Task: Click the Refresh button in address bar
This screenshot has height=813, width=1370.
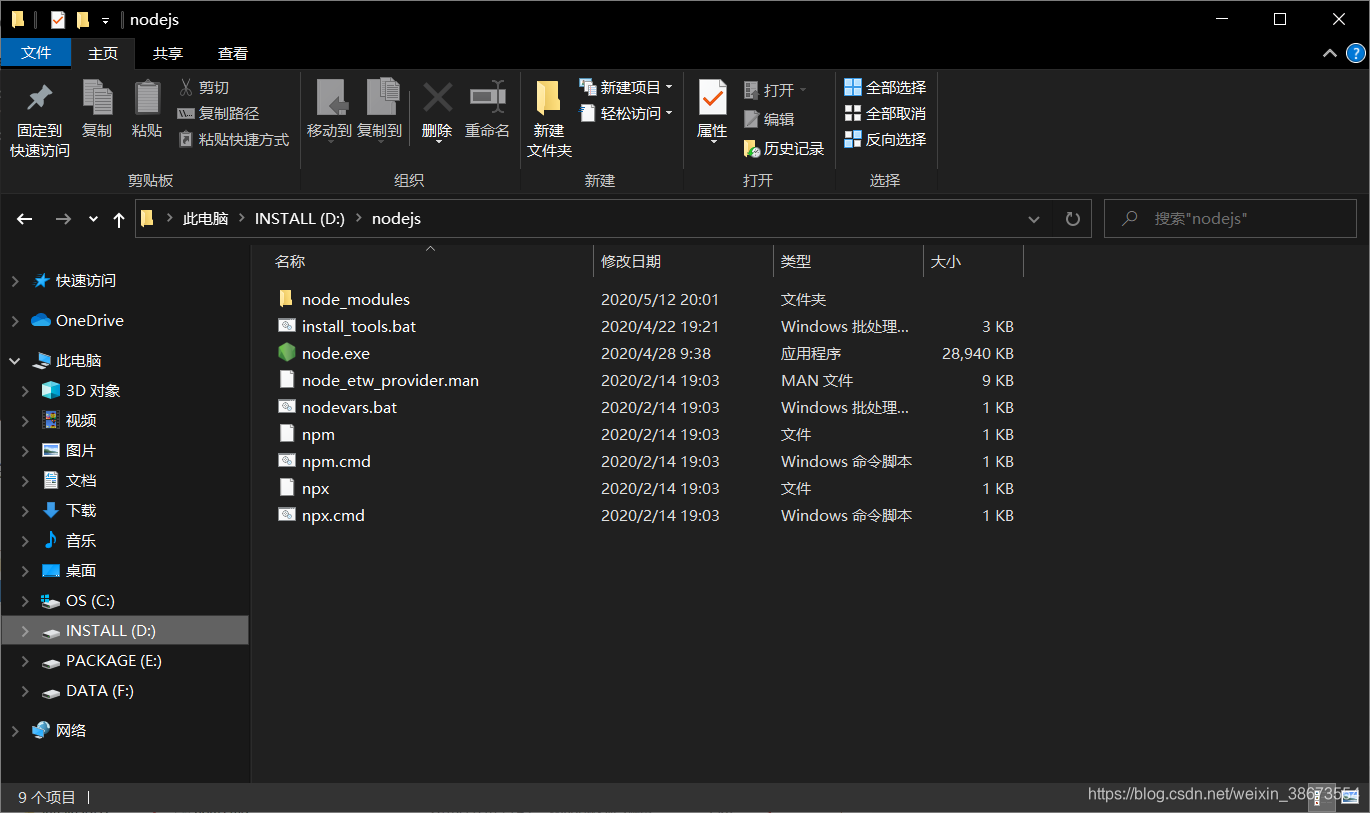Action: point(1073,218)
